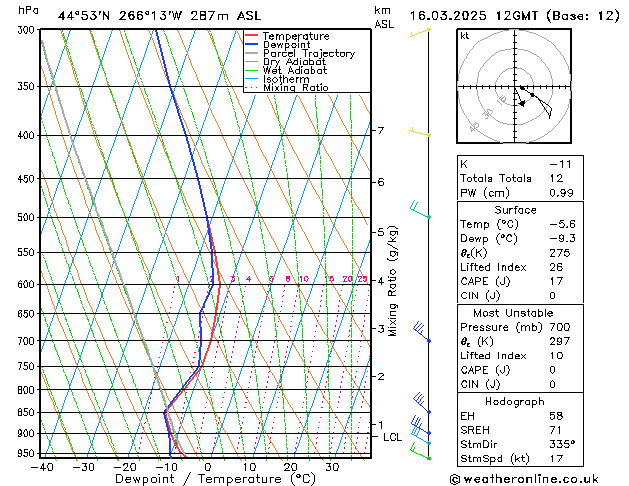Click the '-40' temperature axis tick label

(x=42, y=467)
